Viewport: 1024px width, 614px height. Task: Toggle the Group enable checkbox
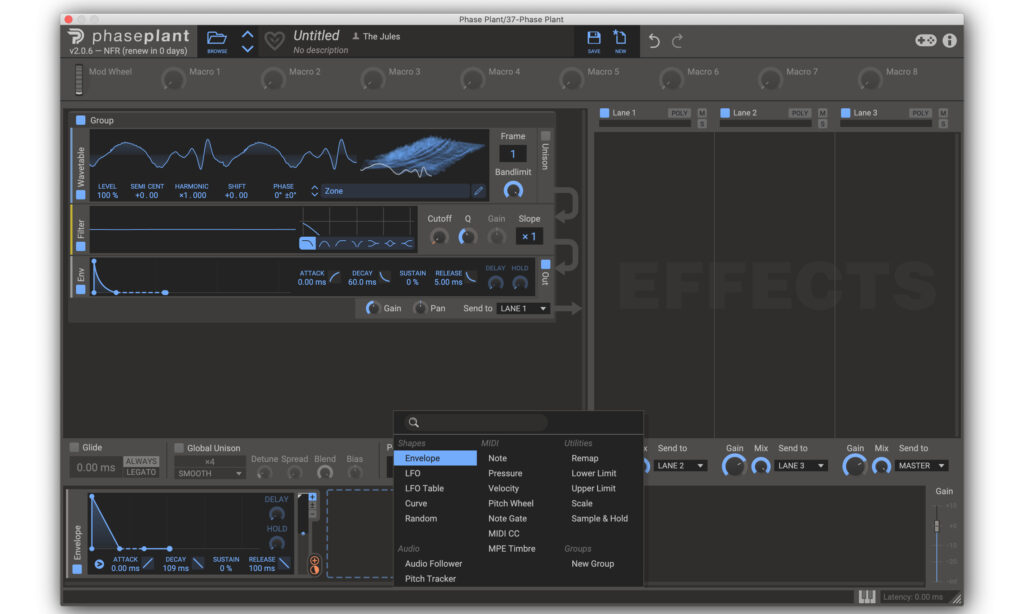(x=80, y=120)
